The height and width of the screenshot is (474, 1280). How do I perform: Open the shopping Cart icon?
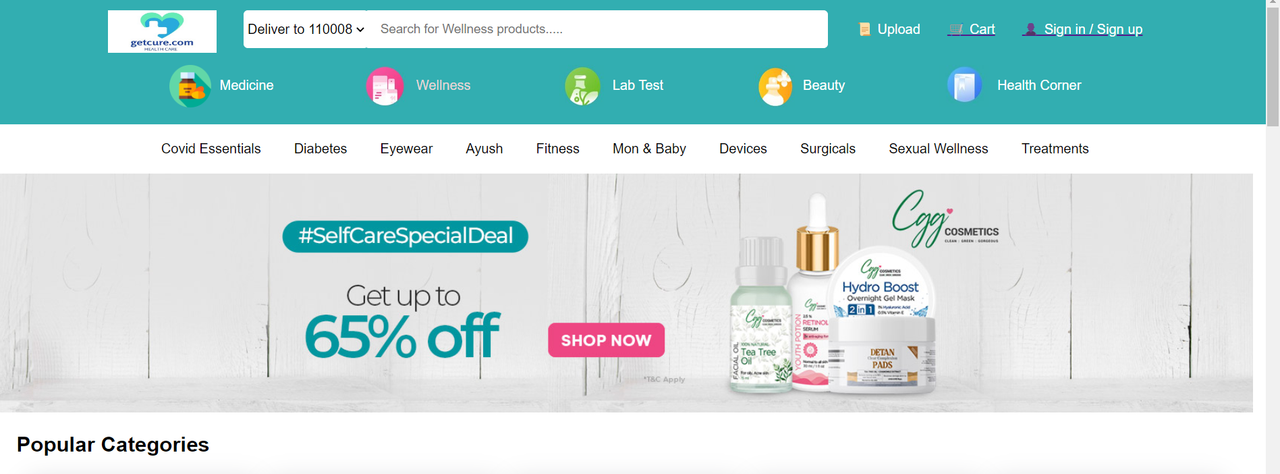tap(956, 30)
